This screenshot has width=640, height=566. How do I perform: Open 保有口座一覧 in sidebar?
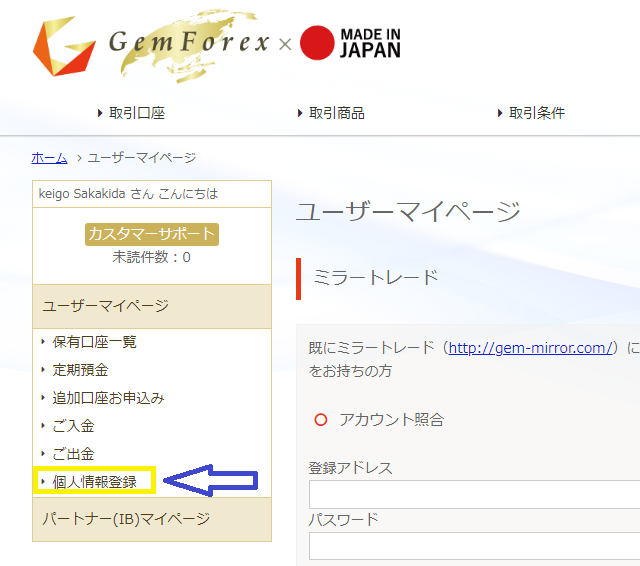coord(94,342)
